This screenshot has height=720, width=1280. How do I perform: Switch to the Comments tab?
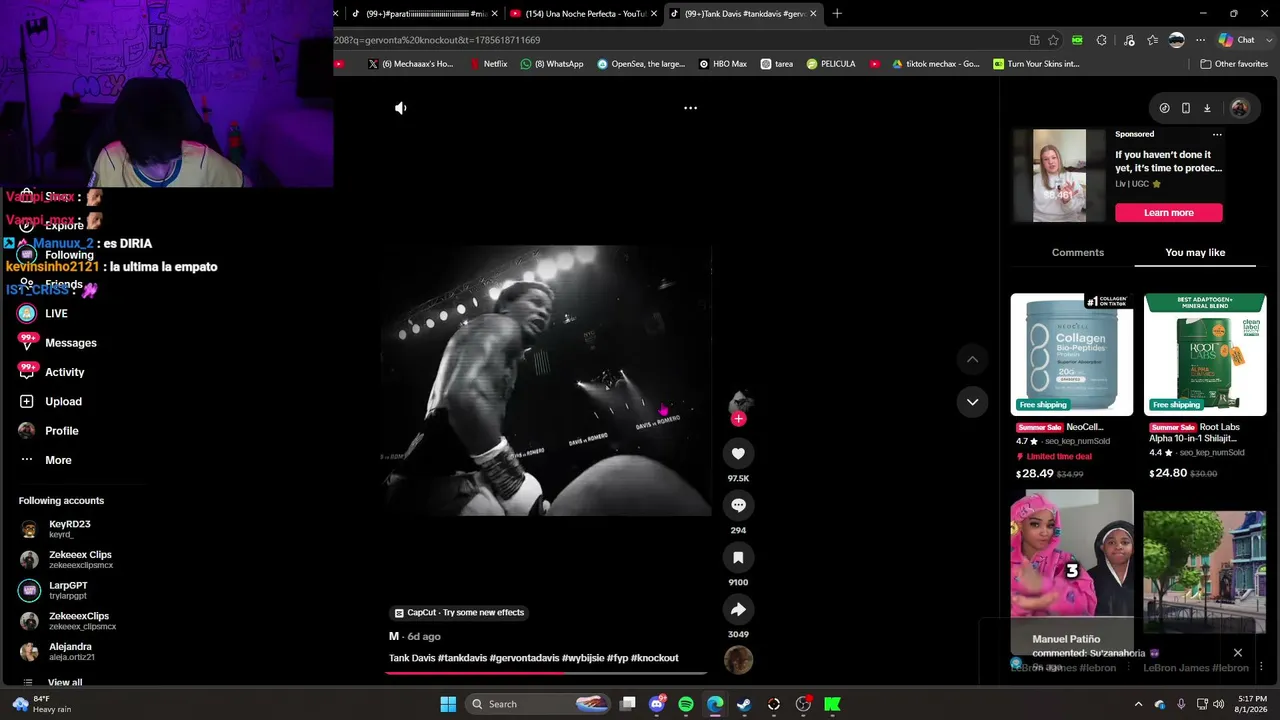coord(1078,253)
